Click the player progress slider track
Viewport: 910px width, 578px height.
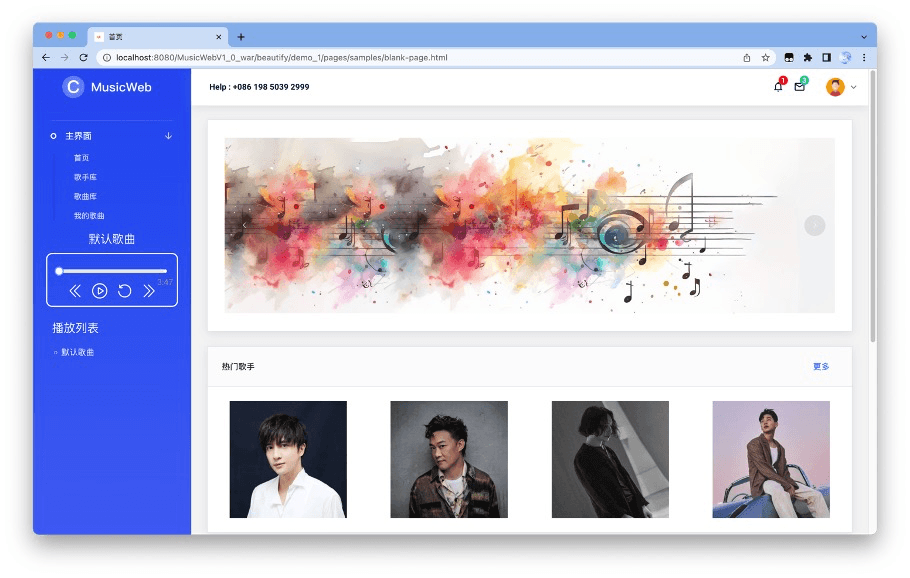[x=113, y=271]
